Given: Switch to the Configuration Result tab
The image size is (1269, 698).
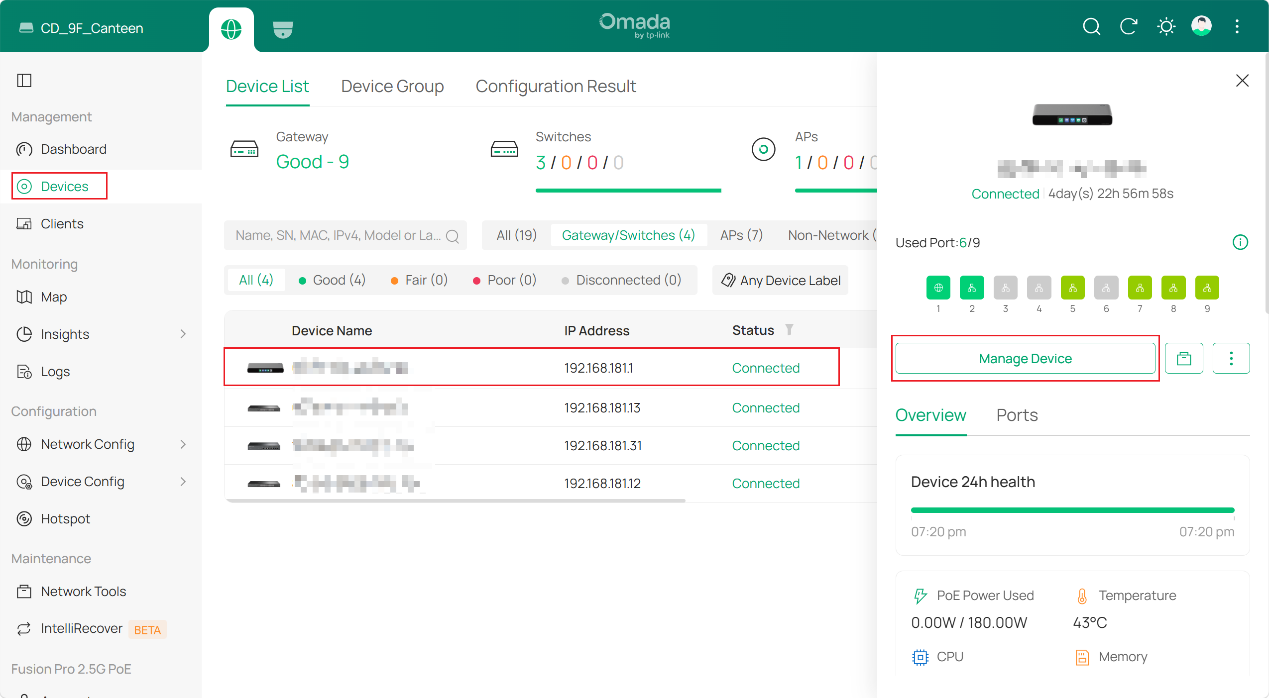Looking at the screenshot, I should click(x=556, y=86).
